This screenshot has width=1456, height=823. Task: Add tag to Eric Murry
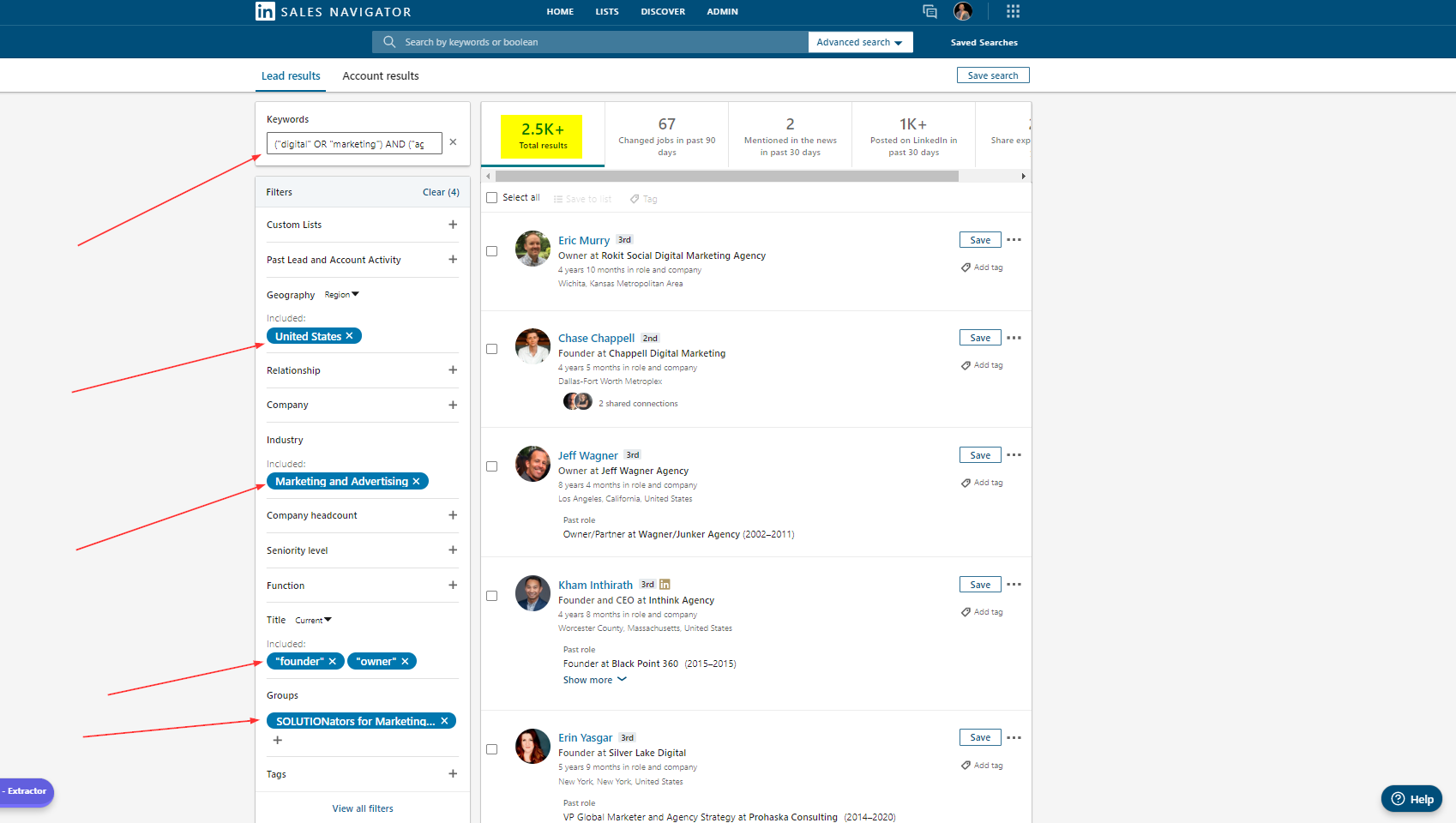click(x=982, y=267)
